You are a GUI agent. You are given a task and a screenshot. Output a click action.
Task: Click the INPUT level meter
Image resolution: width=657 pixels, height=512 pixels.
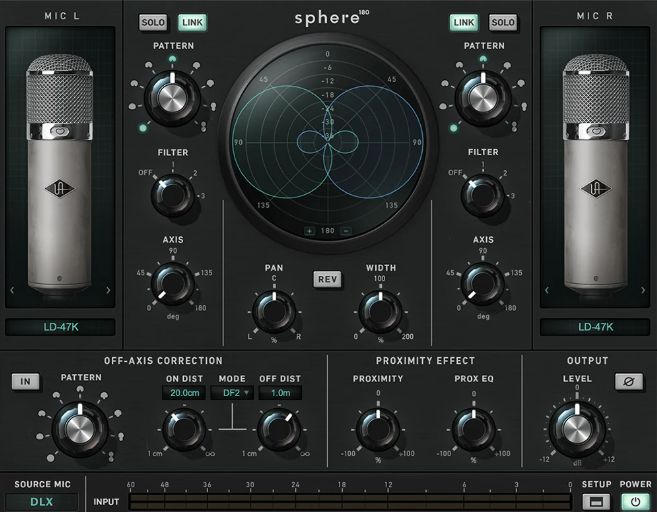point(350,501)
